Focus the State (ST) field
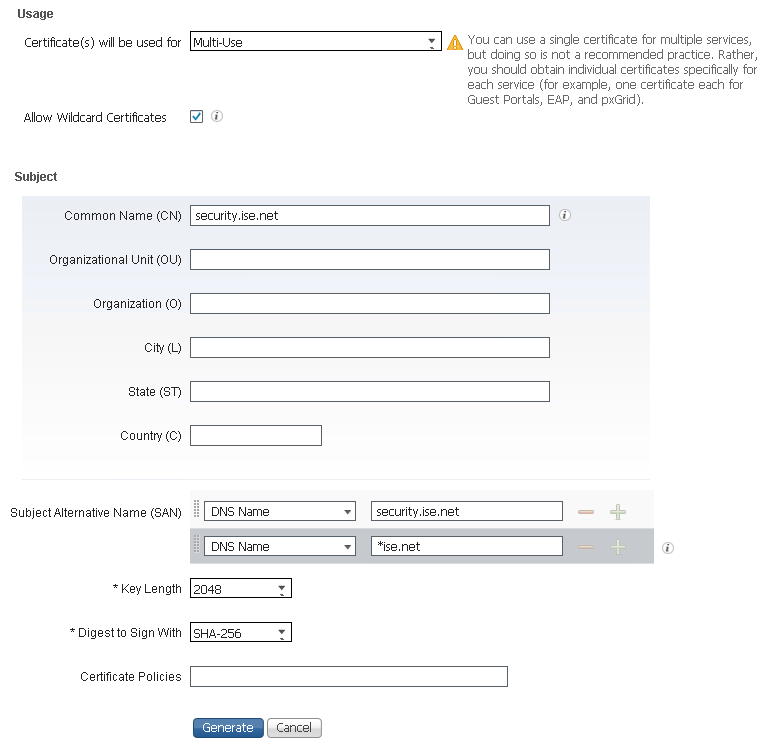The image size is (764, 745). coord(370,391)
